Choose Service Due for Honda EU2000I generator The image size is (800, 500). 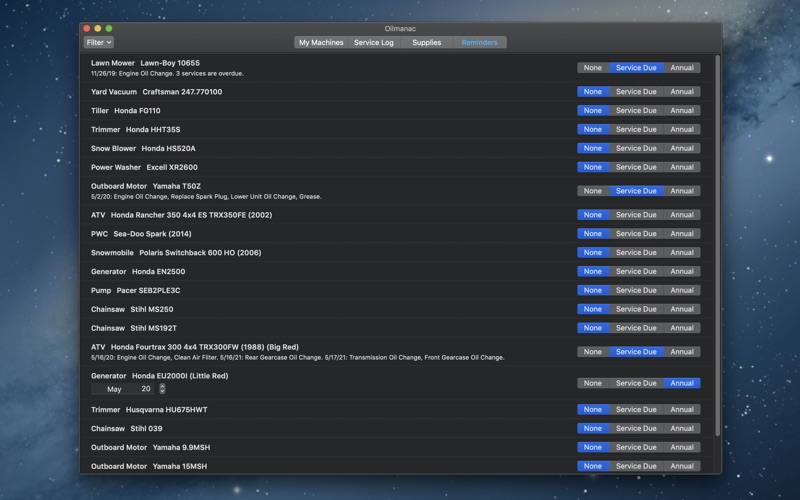point(636,383)
